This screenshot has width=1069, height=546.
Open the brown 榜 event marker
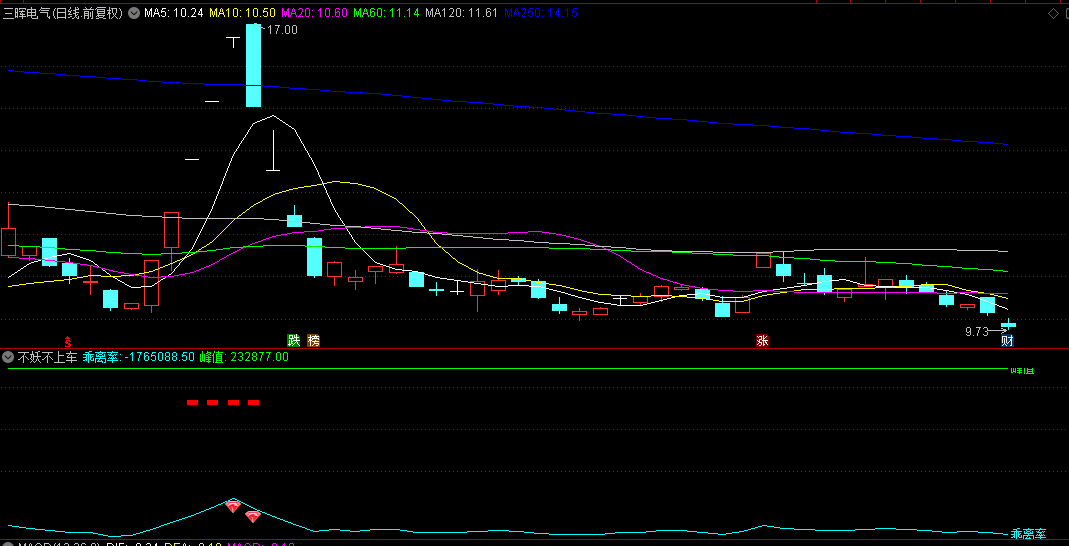313,340
